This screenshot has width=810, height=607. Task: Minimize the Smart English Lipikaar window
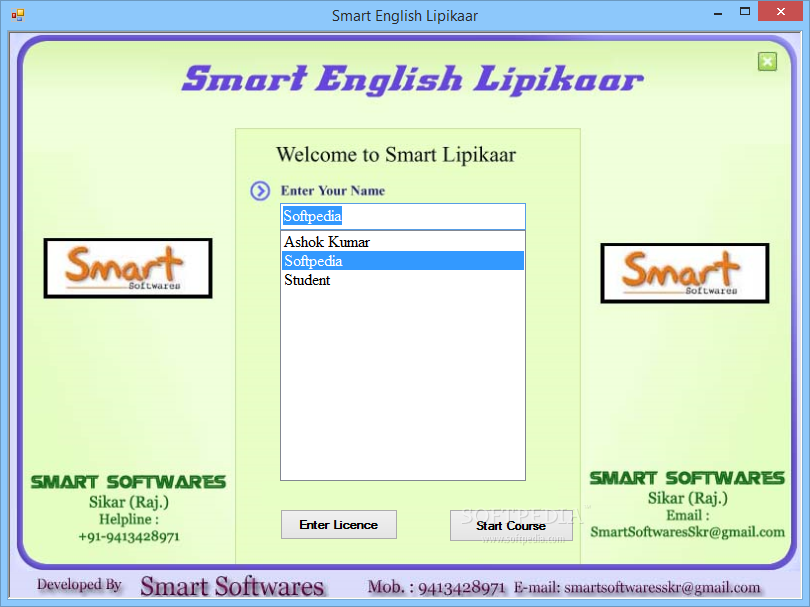[x=718, y=12]
